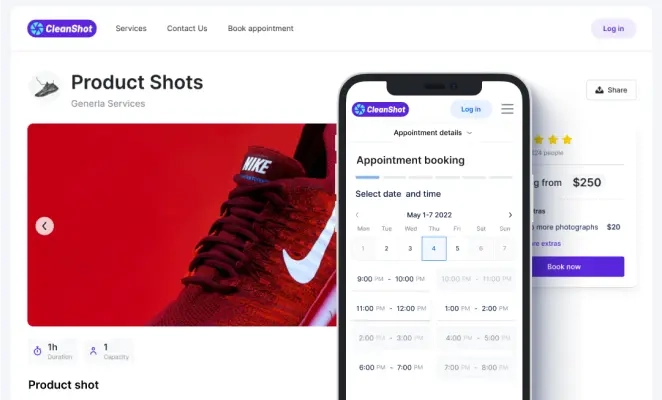Click the shoe icon beside Product Shots
This screenshot has height=400, width=662.
tap(46, 87)
